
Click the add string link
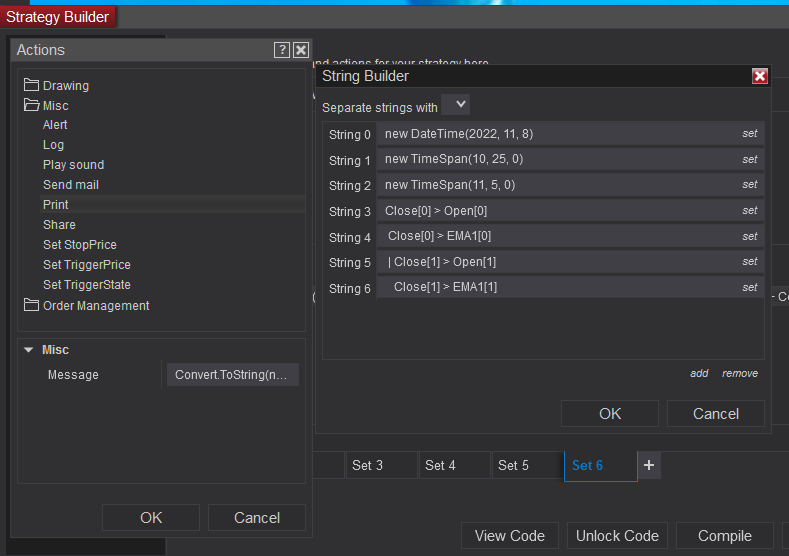pyautogui.click(x=699, y=373)
